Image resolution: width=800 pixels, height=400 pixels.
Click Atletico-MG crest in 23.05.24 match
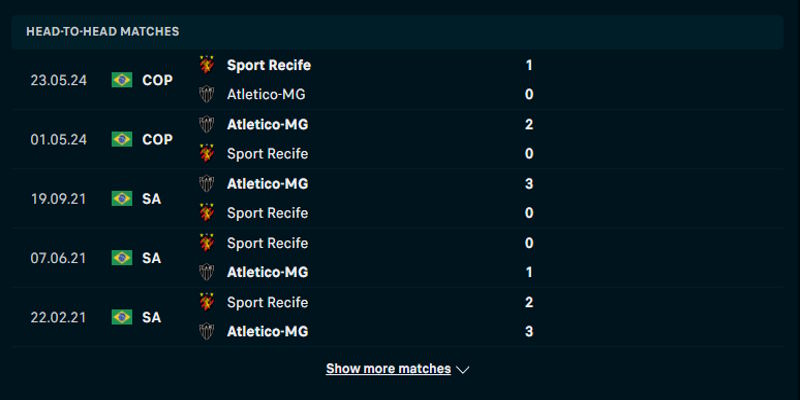(x=207, y=94)
